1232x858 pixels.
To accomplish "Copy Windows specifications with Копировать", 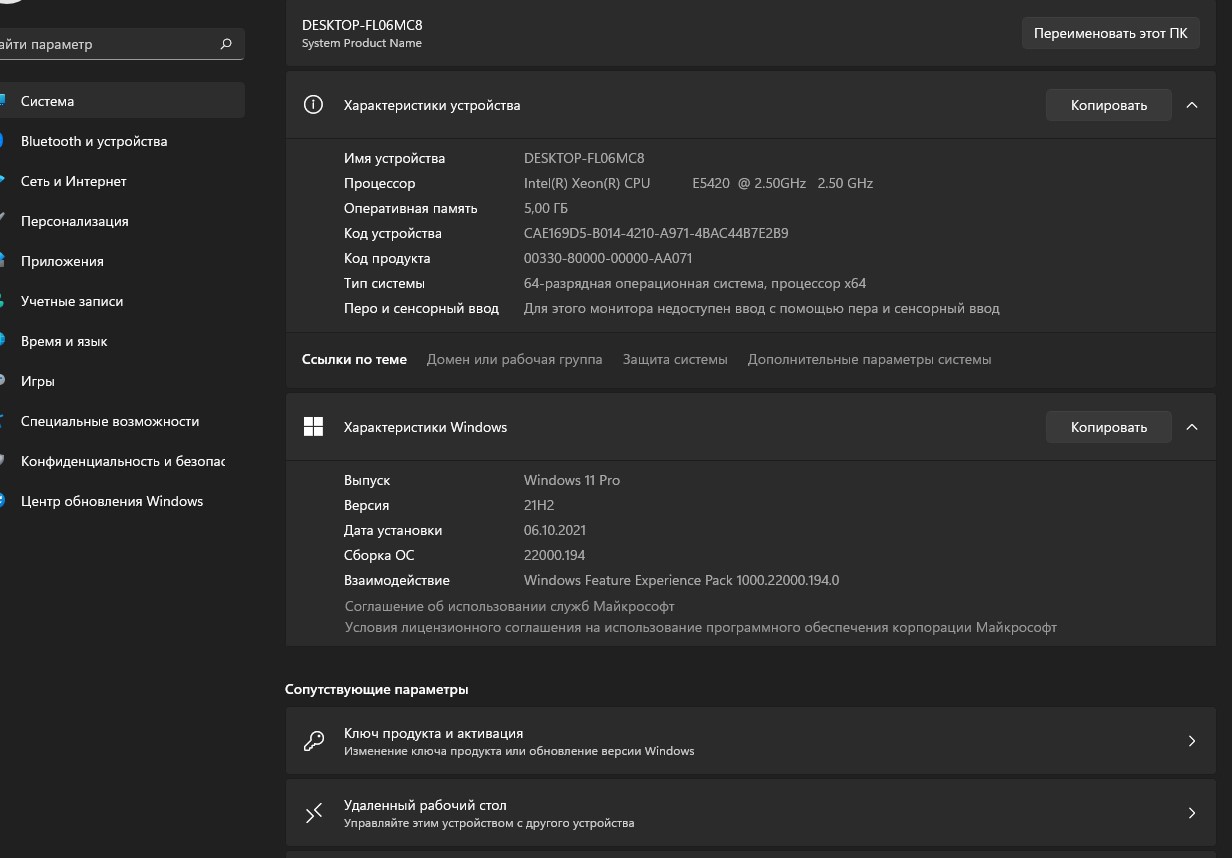I will click(1108, 427).
